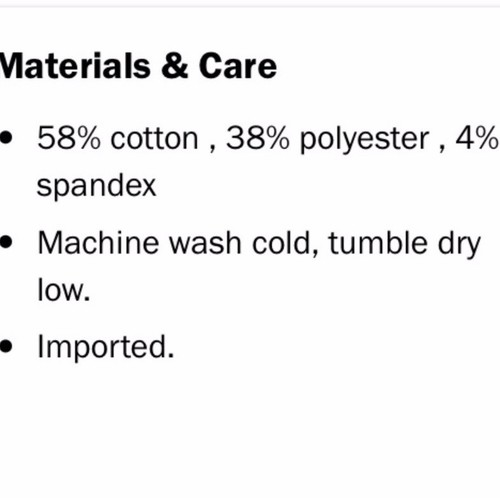Click the word cold
Screen dimensions: 500x498
click(285, 242)
